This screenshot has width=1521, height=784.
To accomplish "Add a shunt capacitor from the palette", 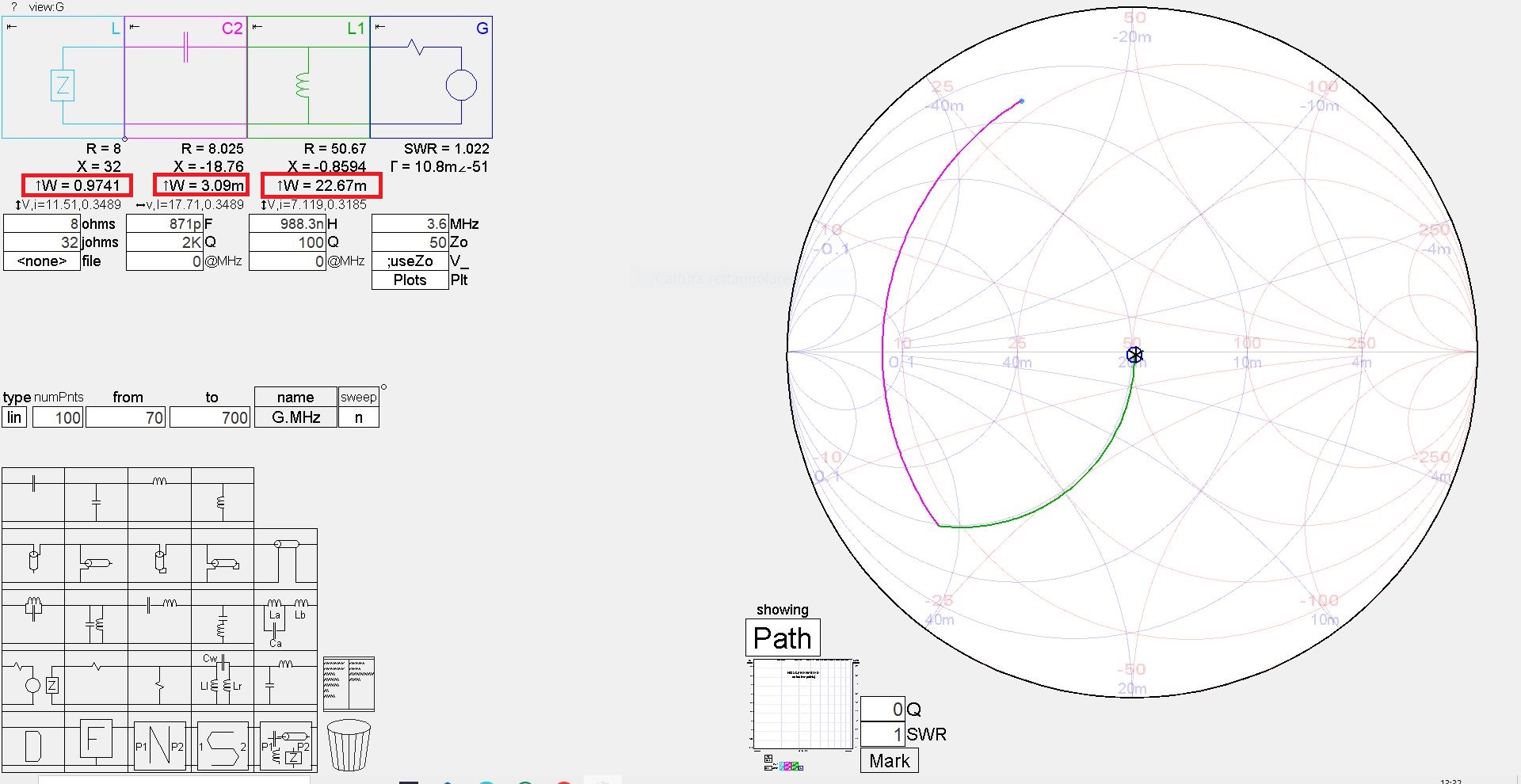I will [97, 496].
